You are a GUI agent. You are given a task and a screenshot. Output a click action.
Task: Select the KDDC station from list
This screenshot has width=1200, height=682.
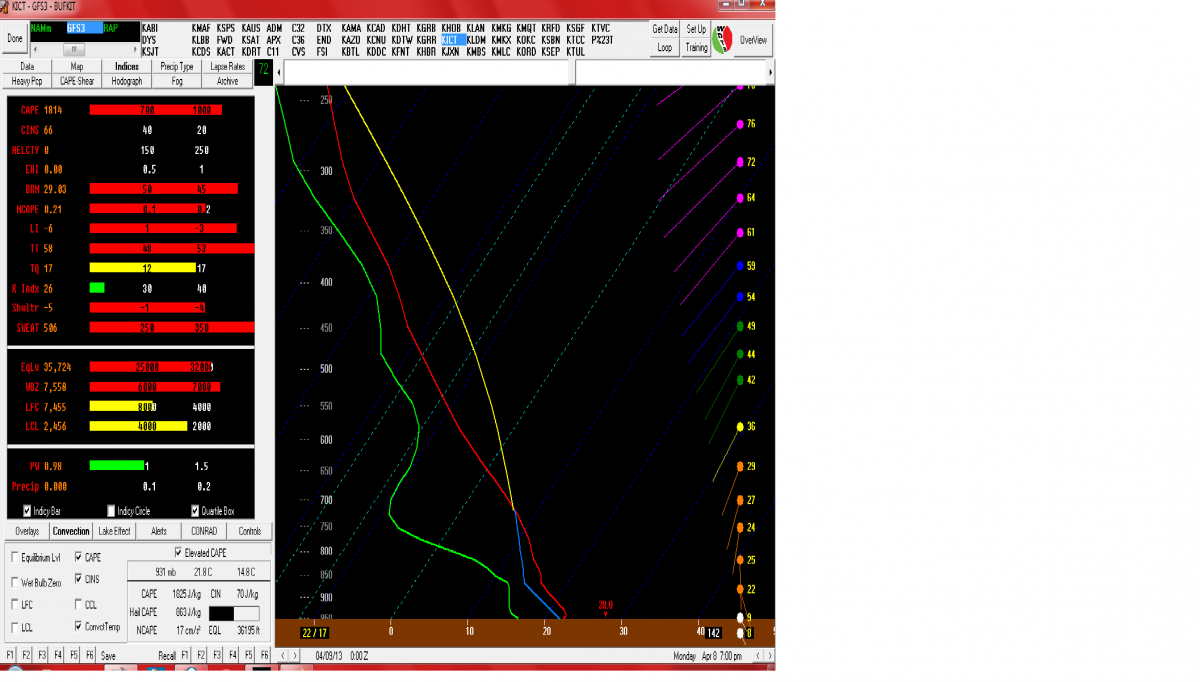click(x=376, y=51)
